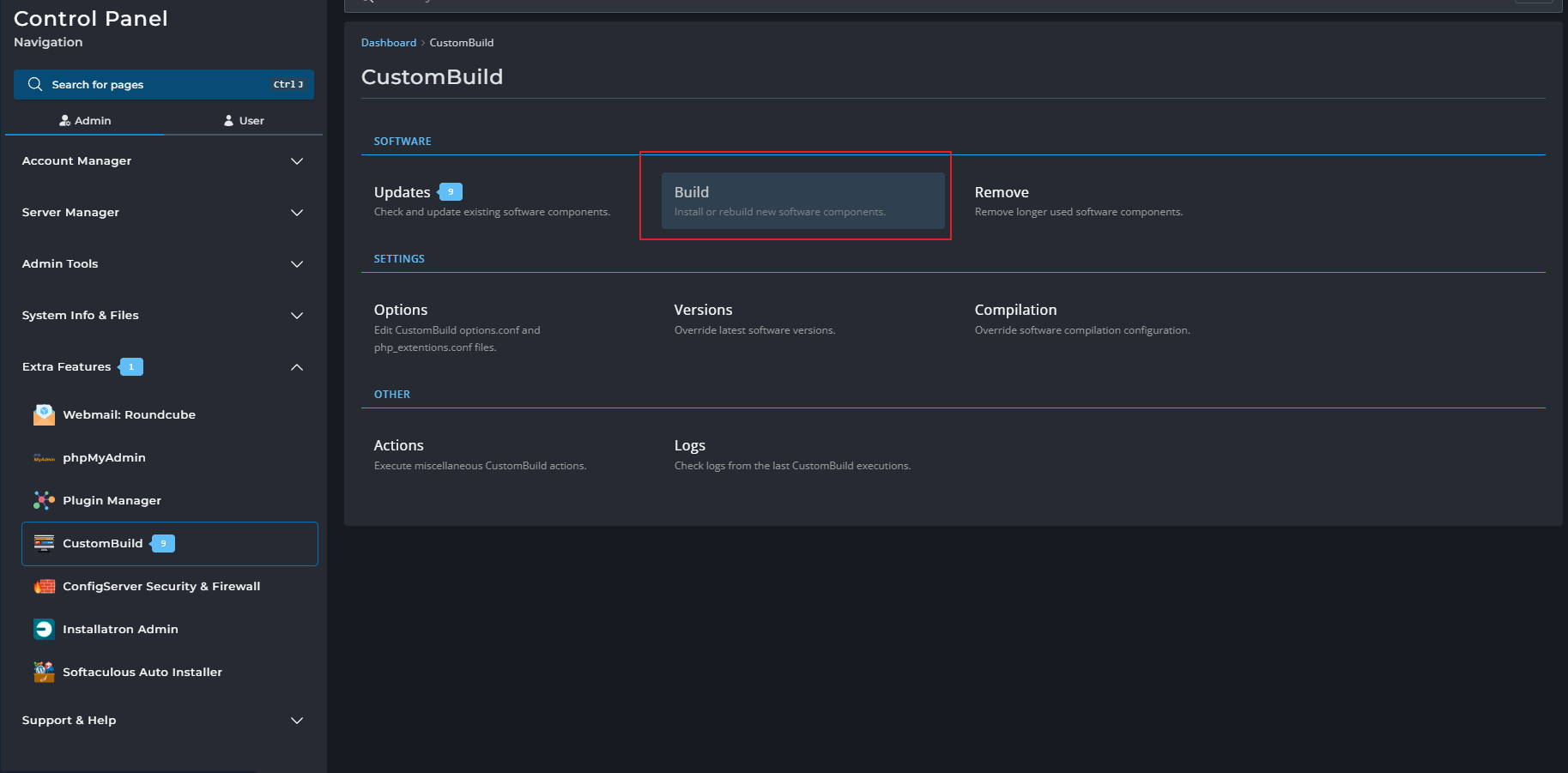The height and width of the screenshot is (773, 1568).
Task: Click the CustomBuild sidebar icon
Action: click(x=44, y=543)
